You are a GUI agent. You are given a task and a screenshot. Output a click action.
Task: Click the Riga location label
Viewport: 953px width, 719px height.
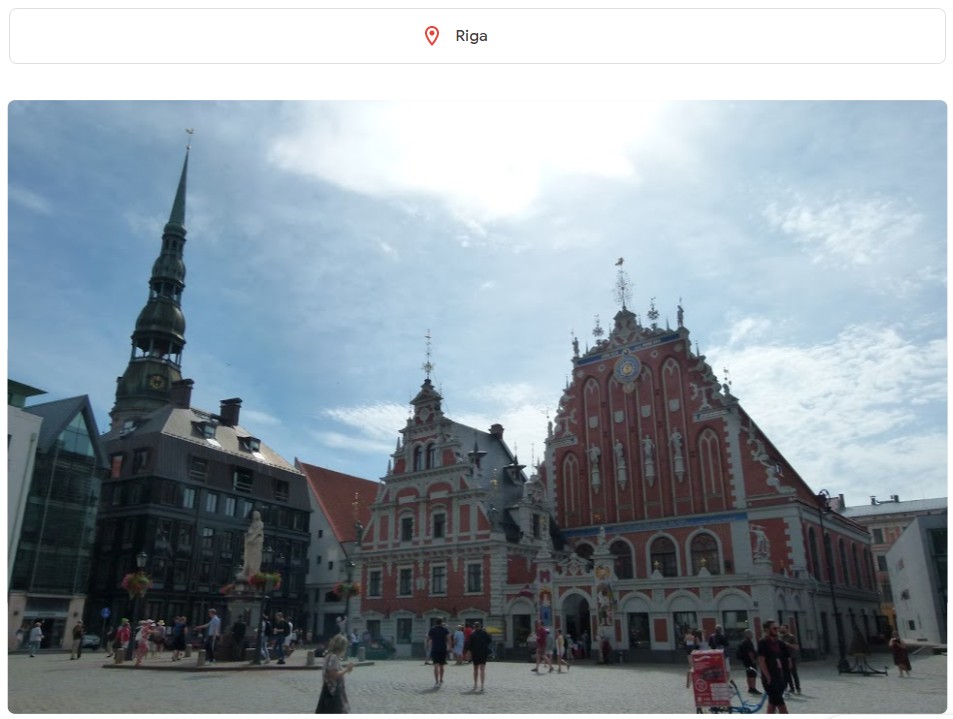tap(471, 36)
